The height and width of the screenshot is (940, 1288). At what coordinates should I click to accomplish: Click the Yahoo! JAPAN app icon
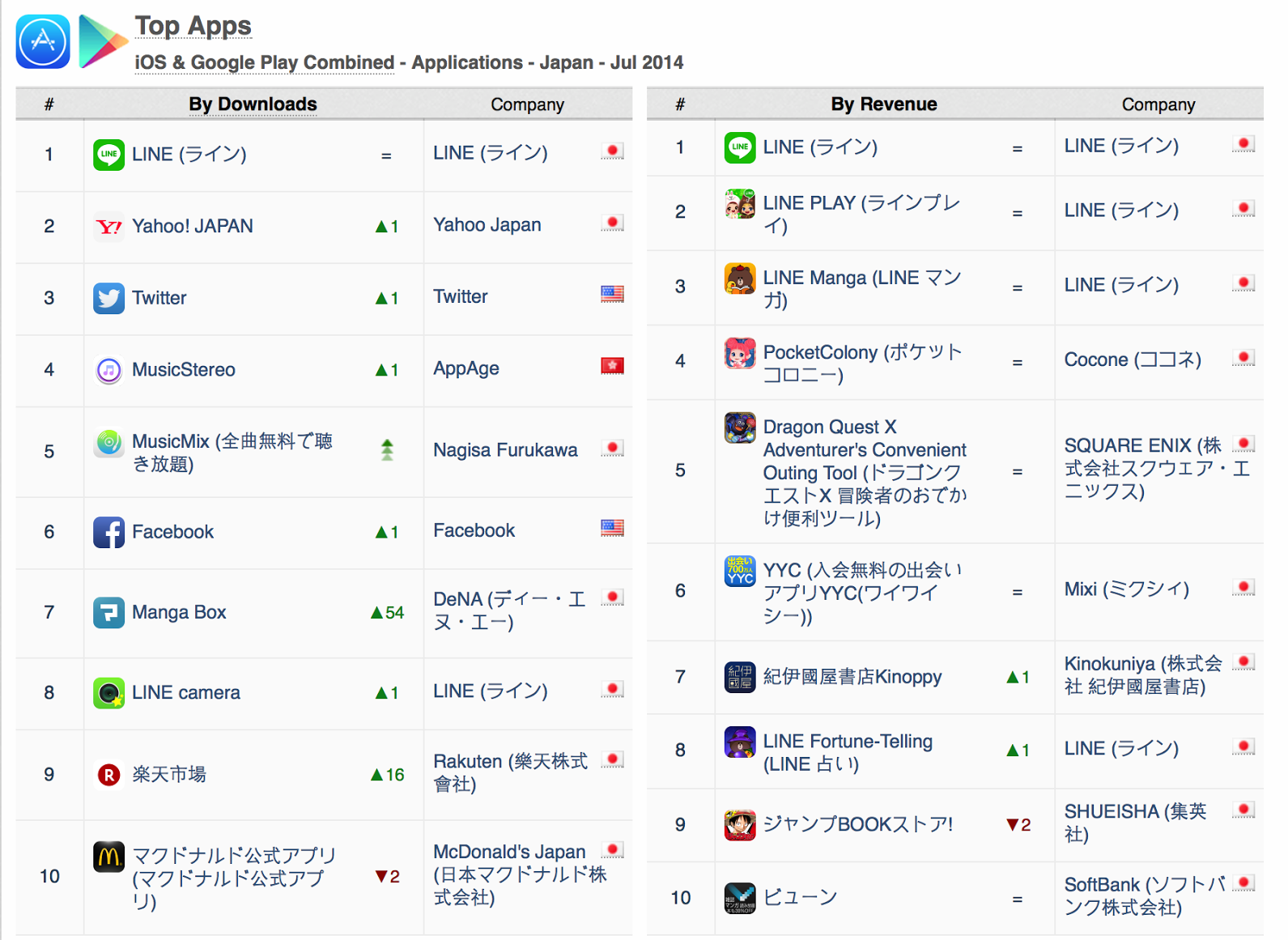point(108,227)
